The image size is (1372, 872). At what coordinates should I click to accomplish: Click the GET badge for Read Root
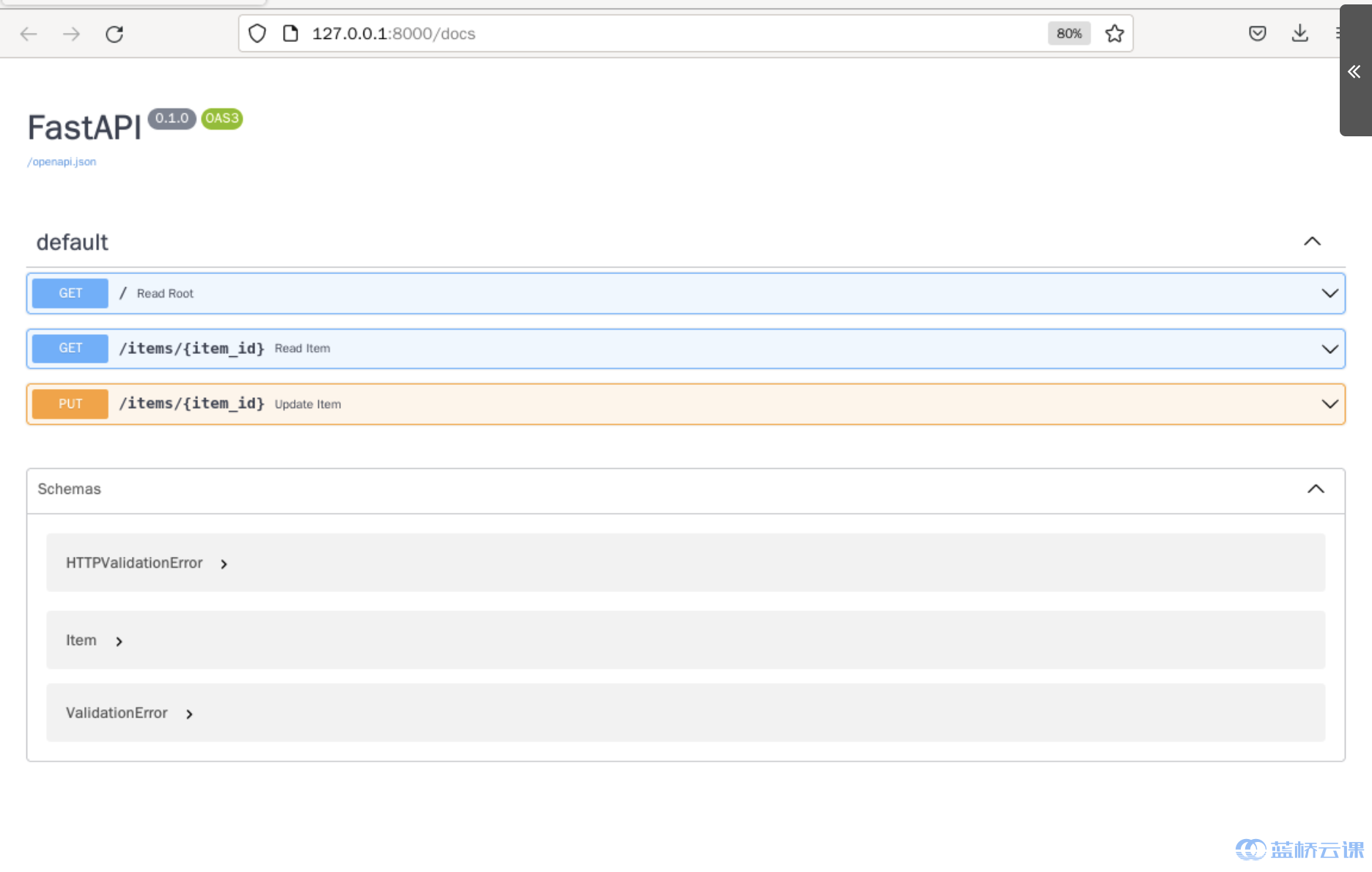coord(70,293)
